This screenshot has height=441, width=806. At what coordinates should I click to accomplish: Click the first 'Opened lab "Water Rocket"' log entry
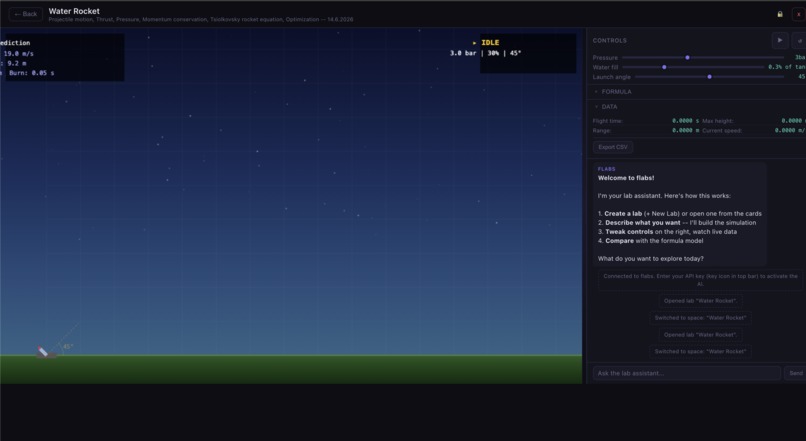(700, 301)
